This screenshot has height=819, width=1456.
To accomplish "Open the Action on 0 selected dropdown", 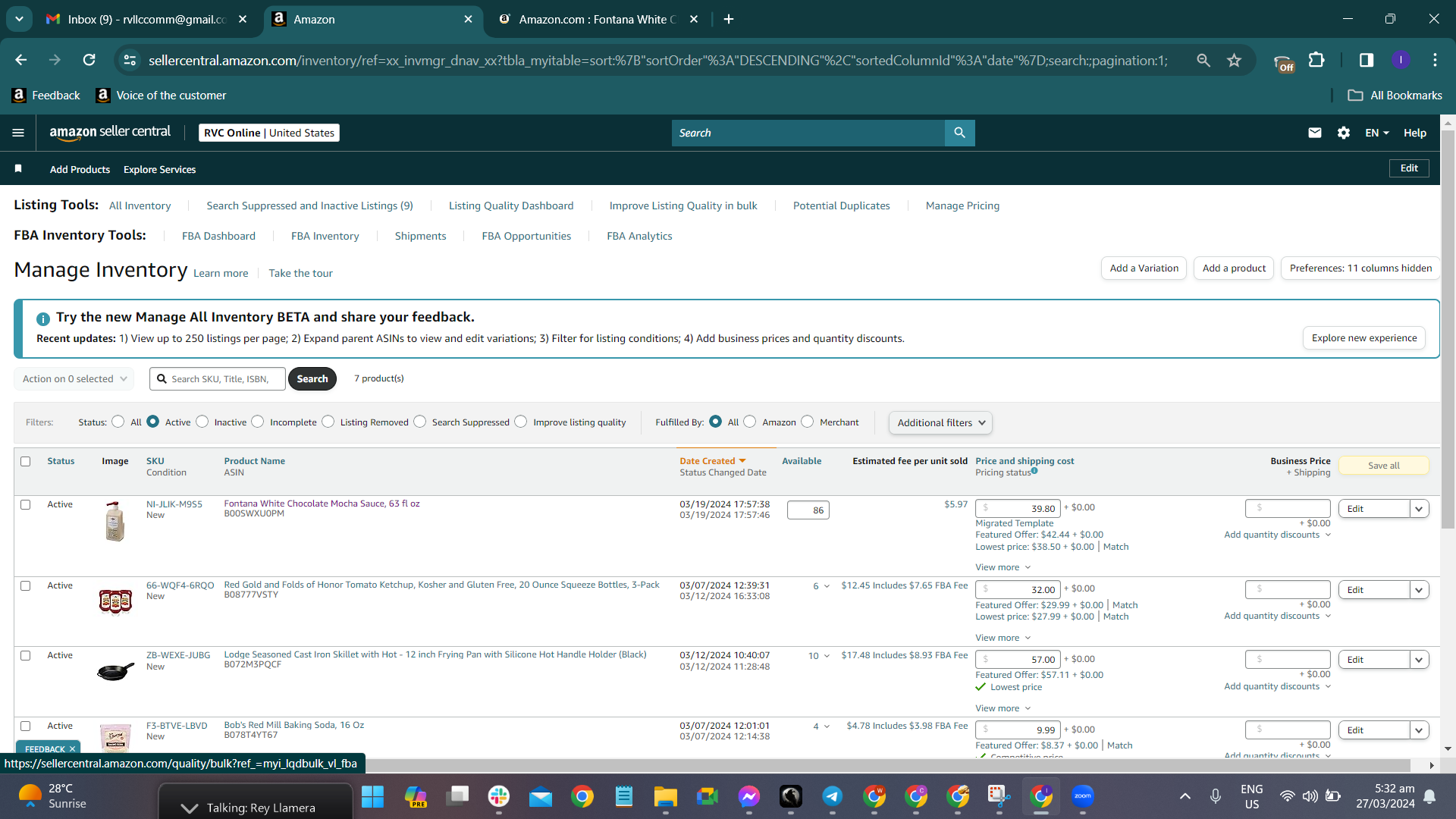I will [74, 378].
